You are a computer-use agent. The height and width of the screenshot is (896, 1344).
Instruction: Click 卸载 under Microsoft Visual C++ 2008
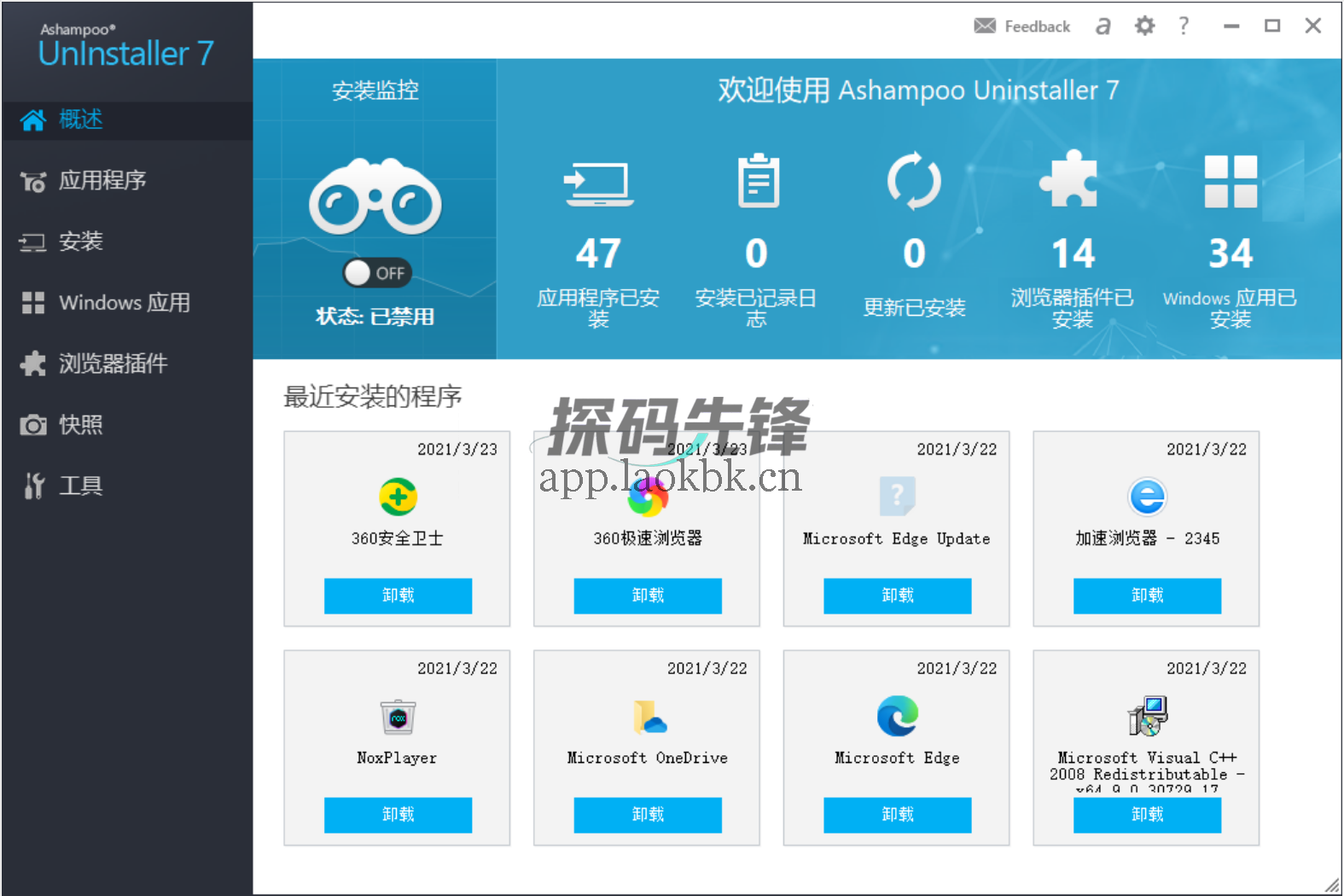point(1147,815)
